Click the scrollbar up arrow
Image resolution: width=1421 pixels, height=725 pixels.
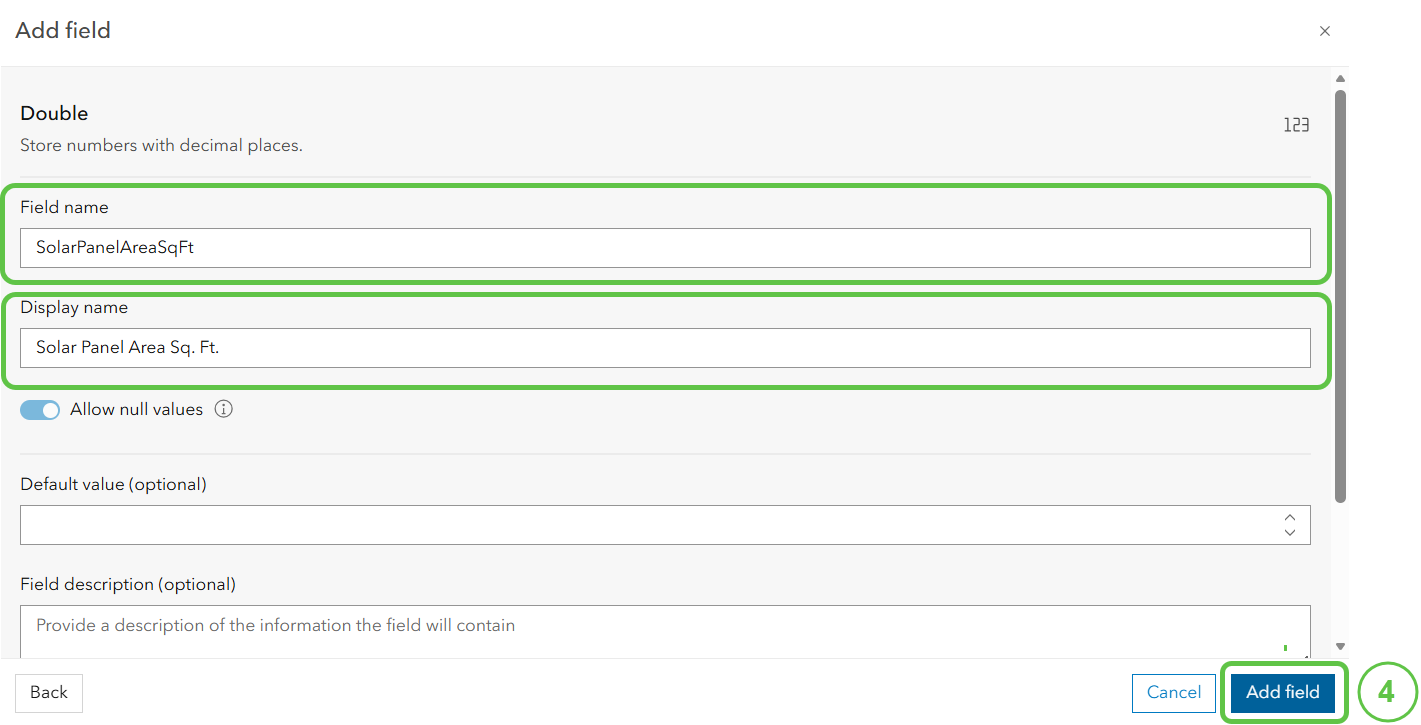pyautogui.click(x=1341, y=79)
